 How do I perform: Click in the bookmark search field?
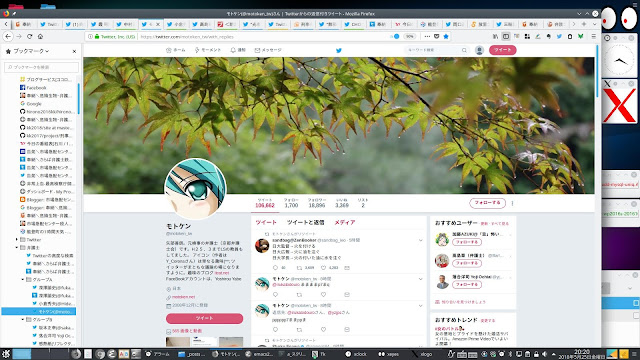coord(41,67)
